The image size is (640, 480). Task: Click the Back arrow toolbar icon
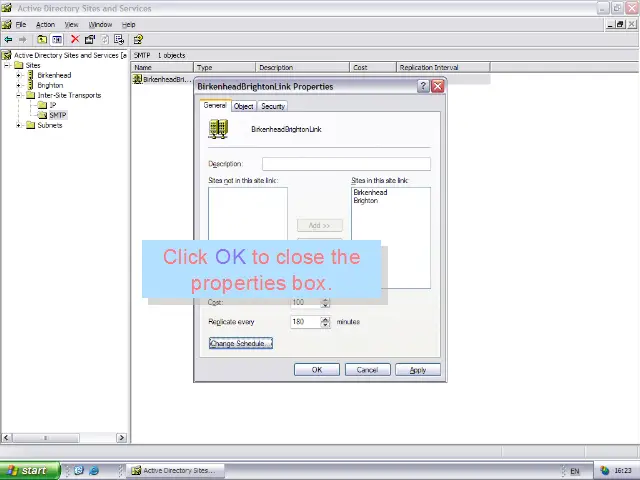pyautogui.click(x=8, y=40)
